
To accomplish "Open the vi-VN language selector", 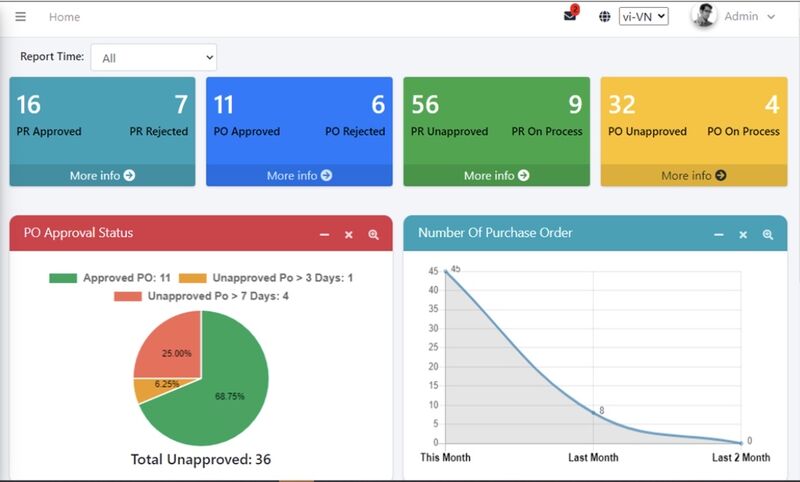I will [643, 17].
